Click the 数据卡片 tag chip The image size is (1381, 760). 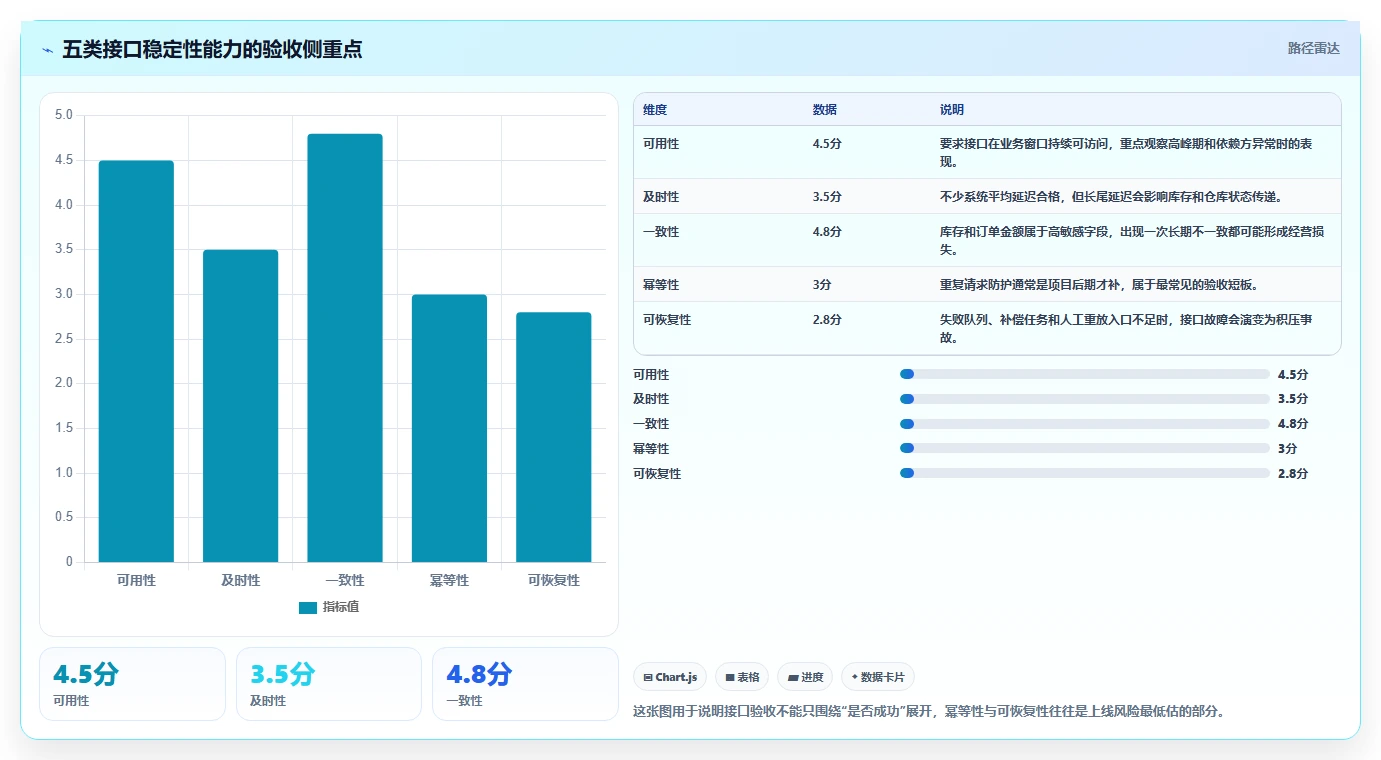pos(878,677)
